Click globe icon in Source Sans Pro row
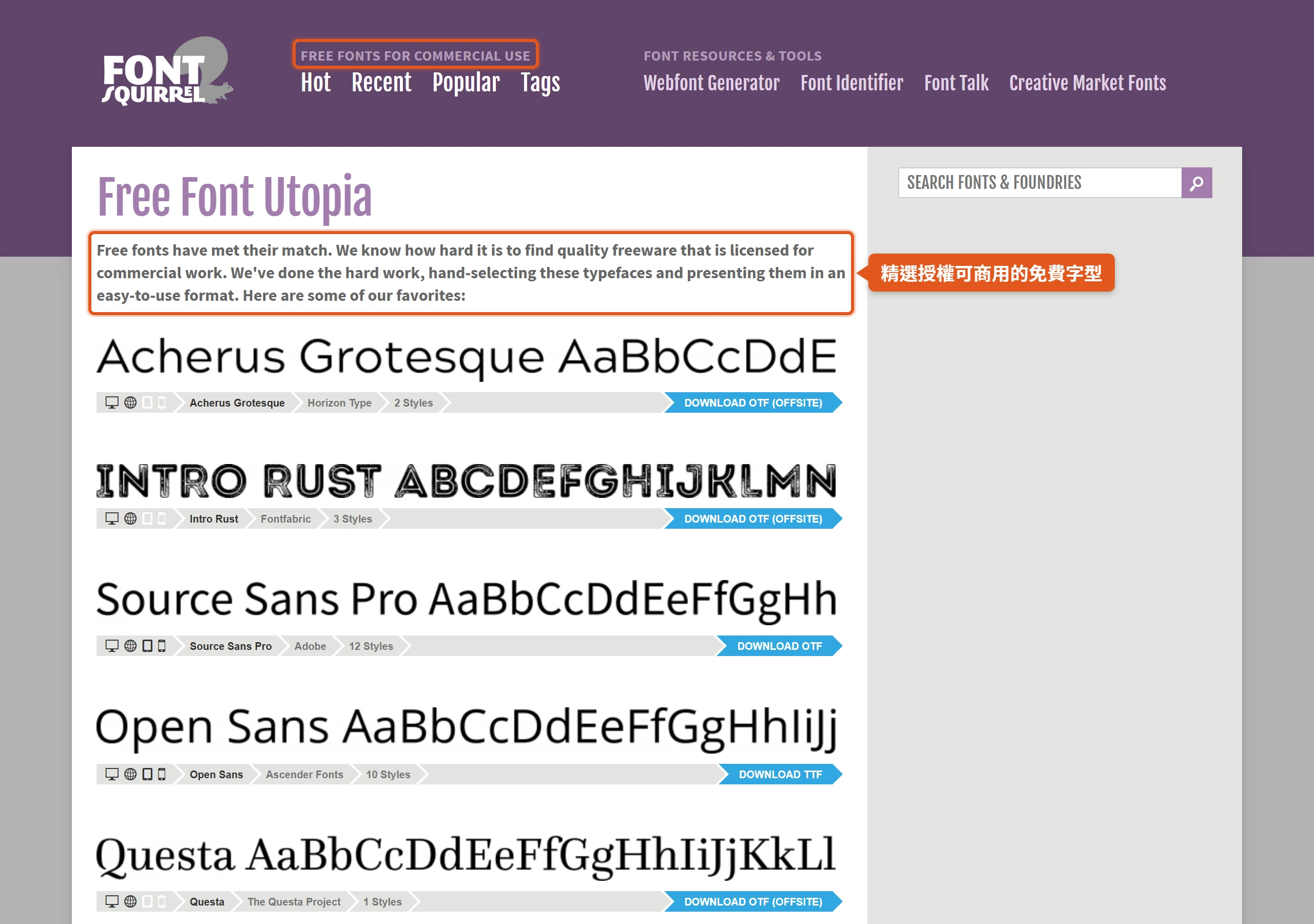Image resolution: width=1314 pixels, height=924 pixels. (130, 646)
